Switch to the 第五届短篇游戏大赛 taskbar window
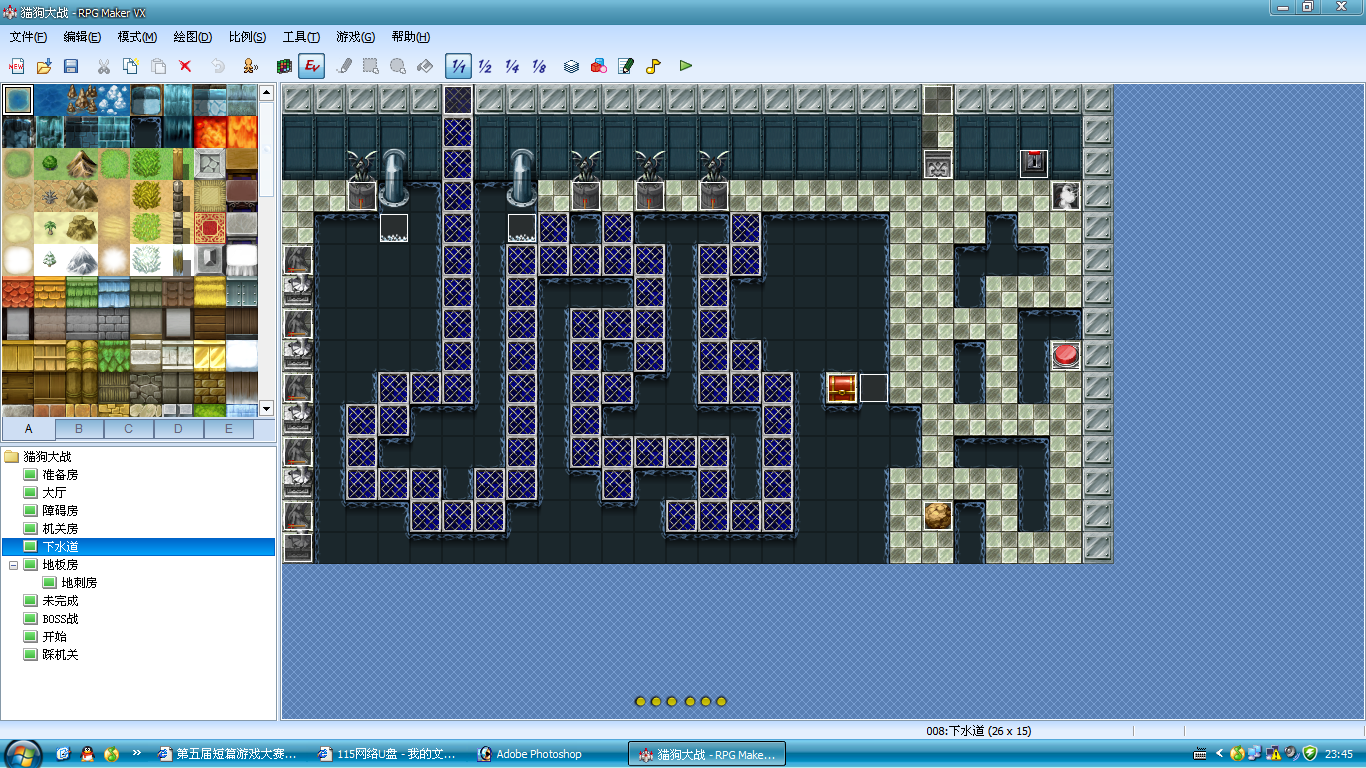The width and height of the screenshot is (1366, 768). coord(231,754)
